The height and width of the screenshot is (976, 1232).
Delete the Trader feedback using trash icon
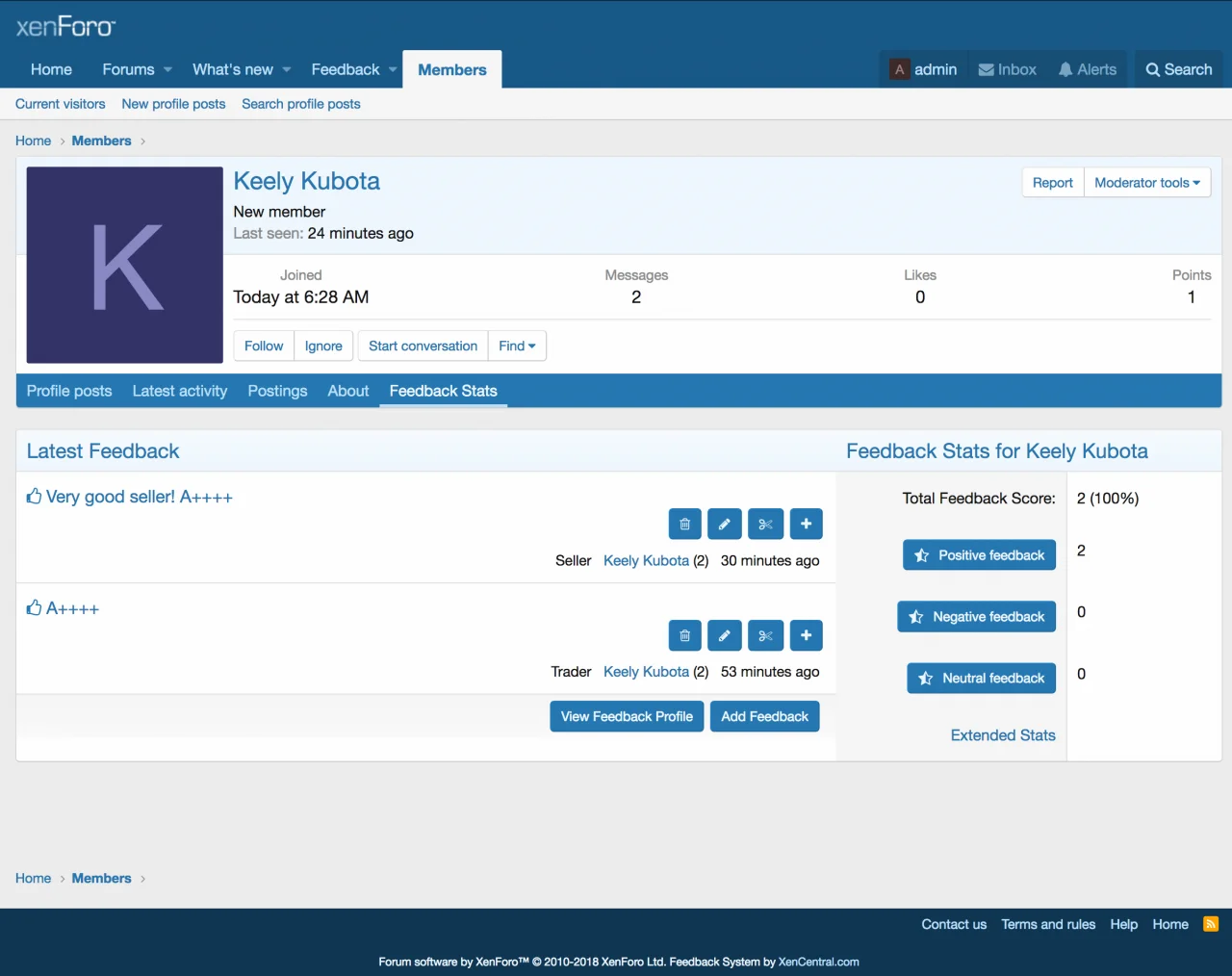tap(684, 636)
